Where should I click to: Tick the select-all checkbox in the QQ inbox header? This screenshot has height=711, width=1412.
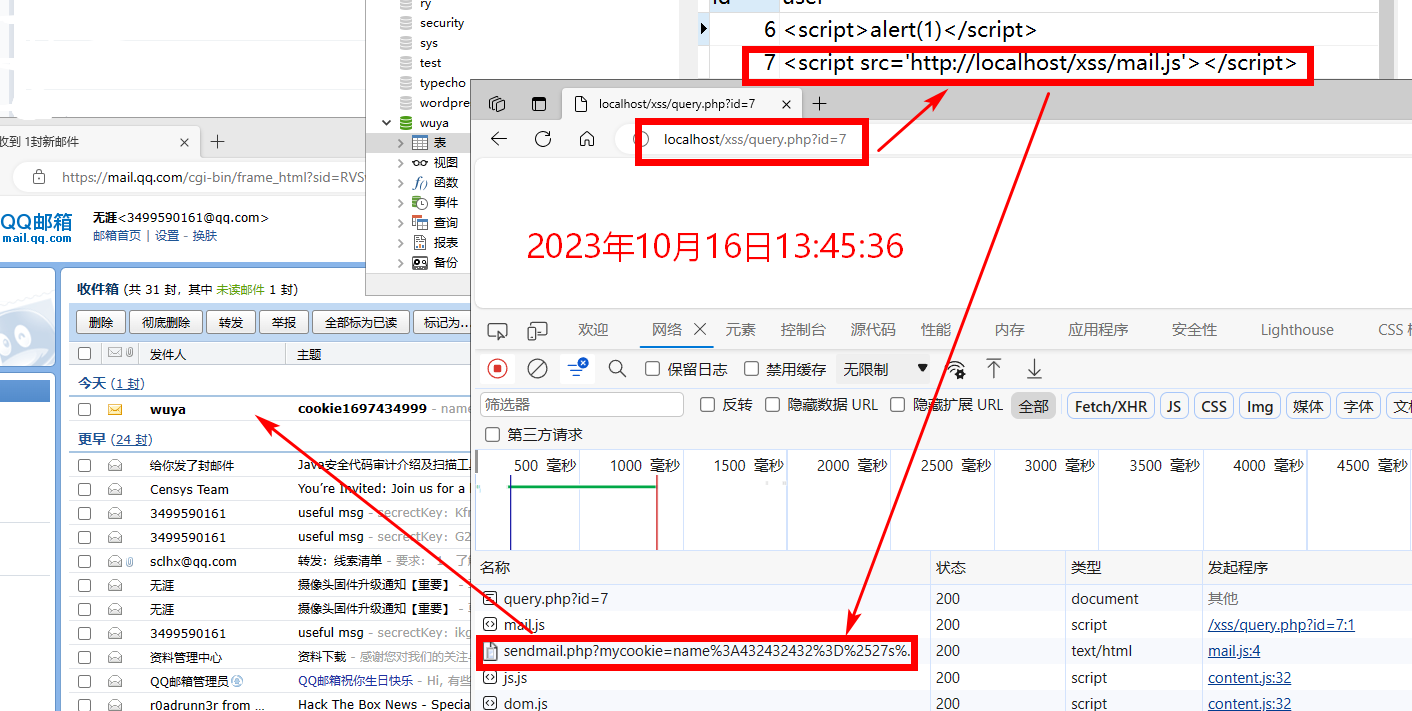click(85, 353)
